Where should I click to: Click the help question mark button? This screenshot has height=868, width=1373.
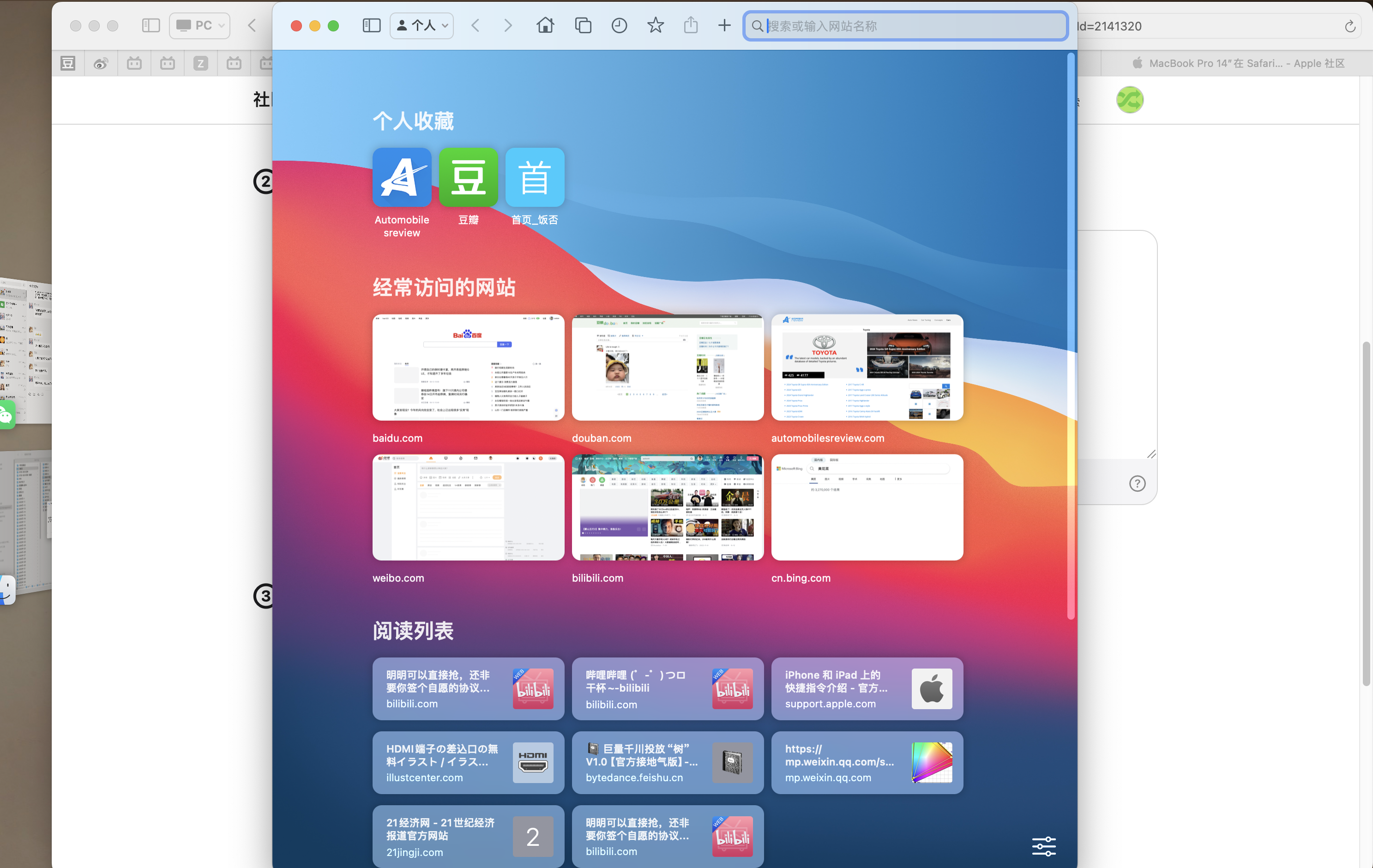click(1137, 483)
